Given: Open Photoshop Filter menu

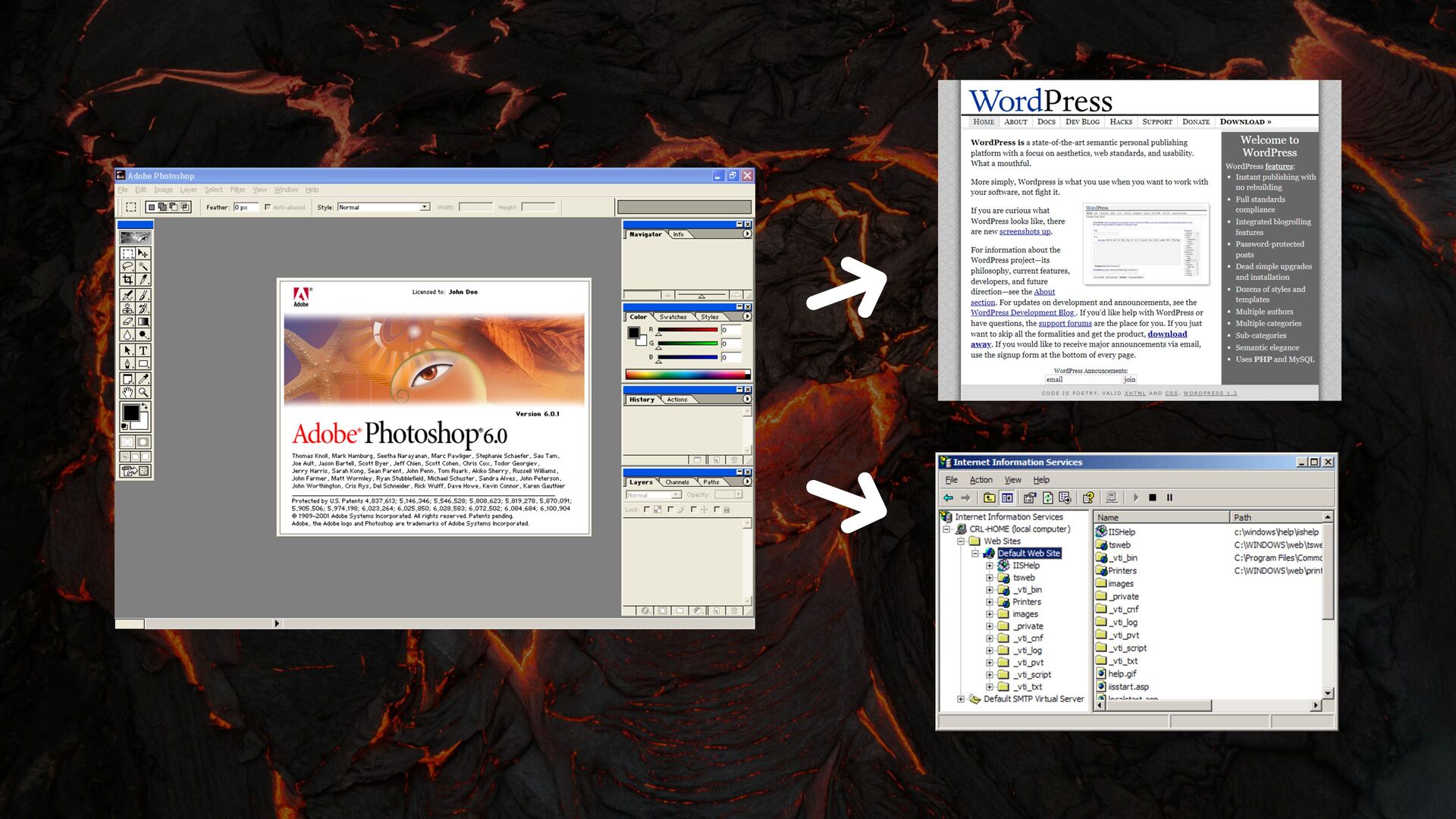Looking at the screenshot, I should coord(237,190).
